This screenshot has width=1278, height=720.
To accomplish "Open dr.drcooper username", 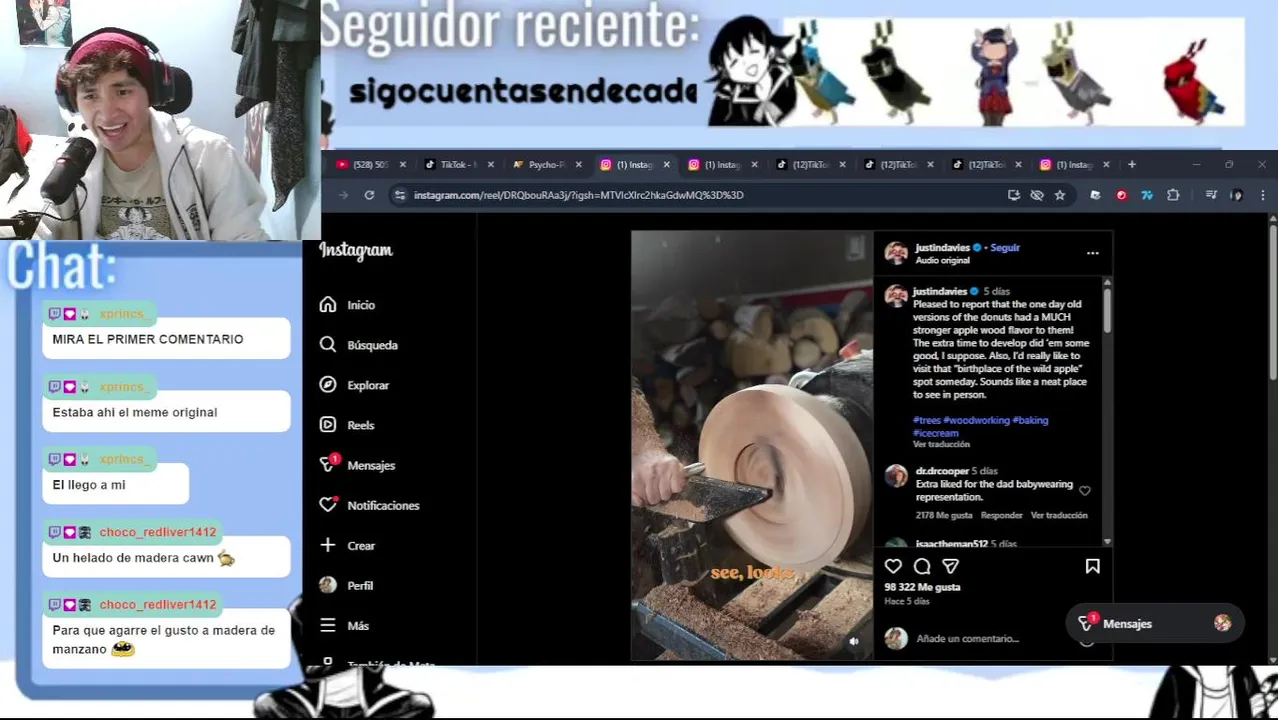I will pyautogui.click(x=941, y=471).
